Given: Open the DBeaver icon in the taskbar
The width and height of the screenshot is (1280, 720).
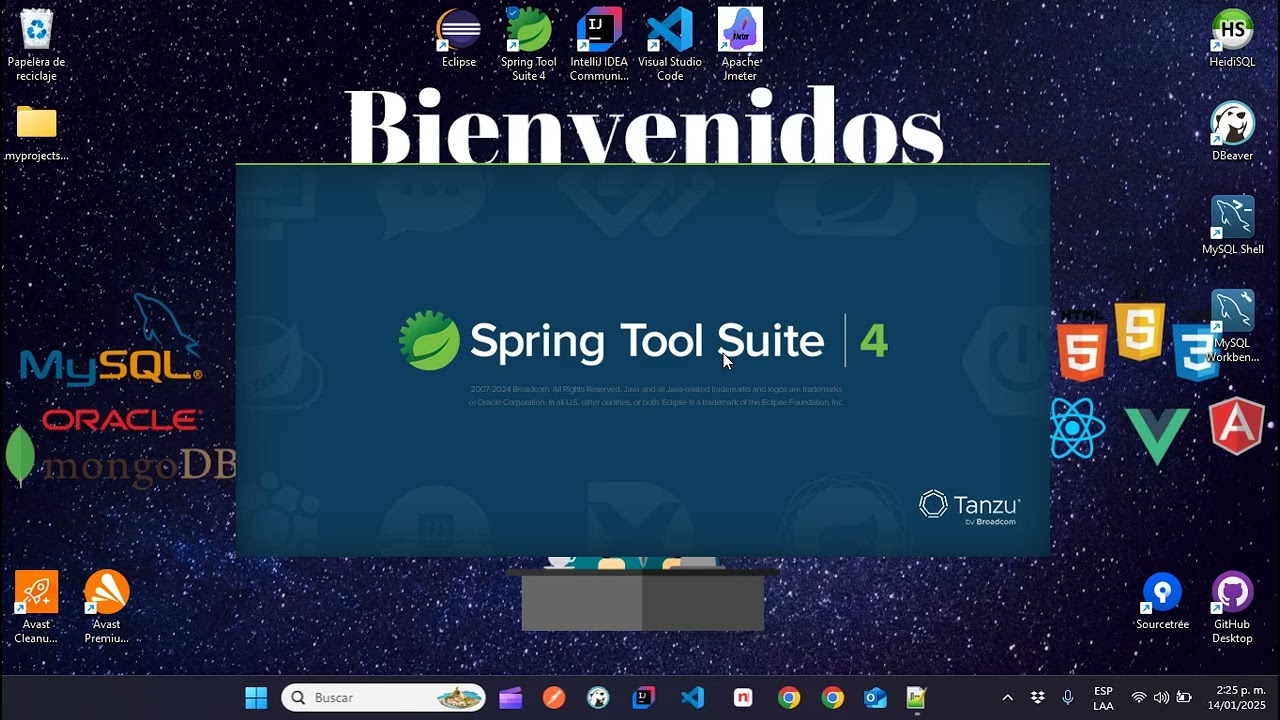Looking at the screenshot, I should [598, 698].
